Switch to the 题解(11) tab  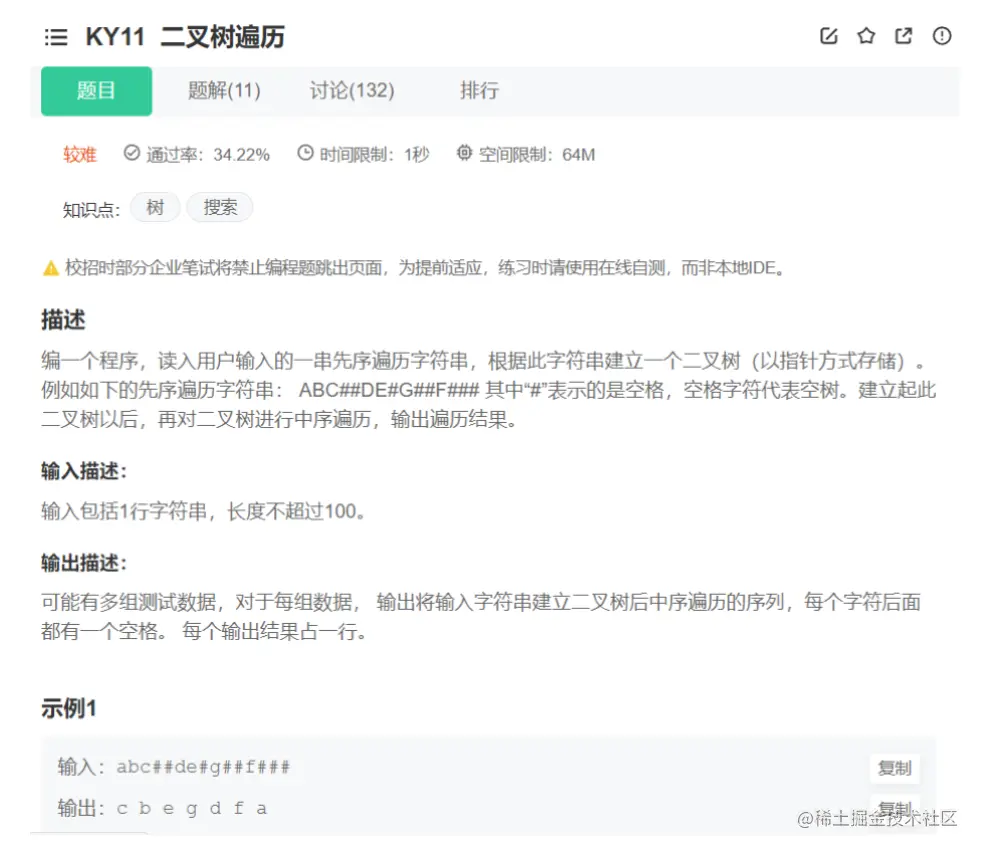224,91
